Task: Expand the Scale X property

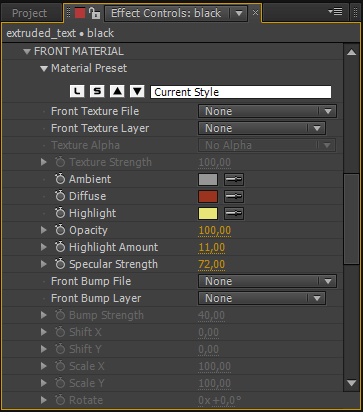Action: [x=44, y=366]
